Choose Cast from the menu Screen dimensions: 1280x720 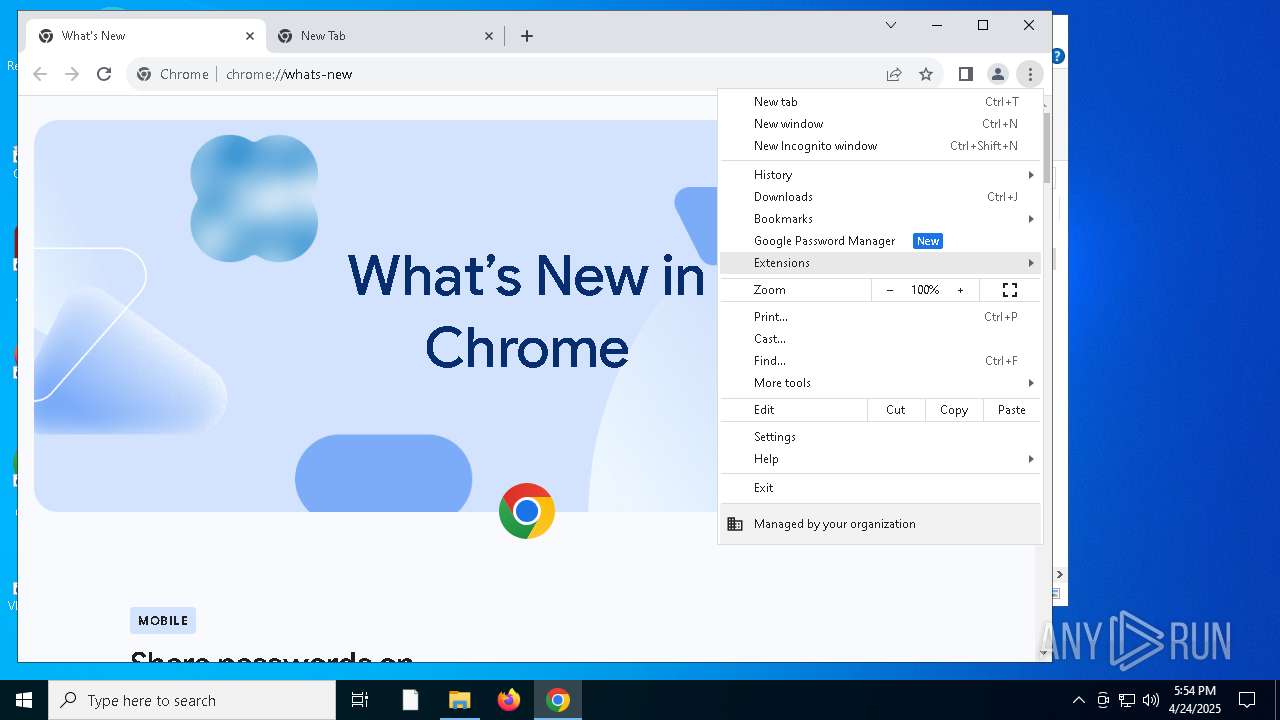pos(880,339)
